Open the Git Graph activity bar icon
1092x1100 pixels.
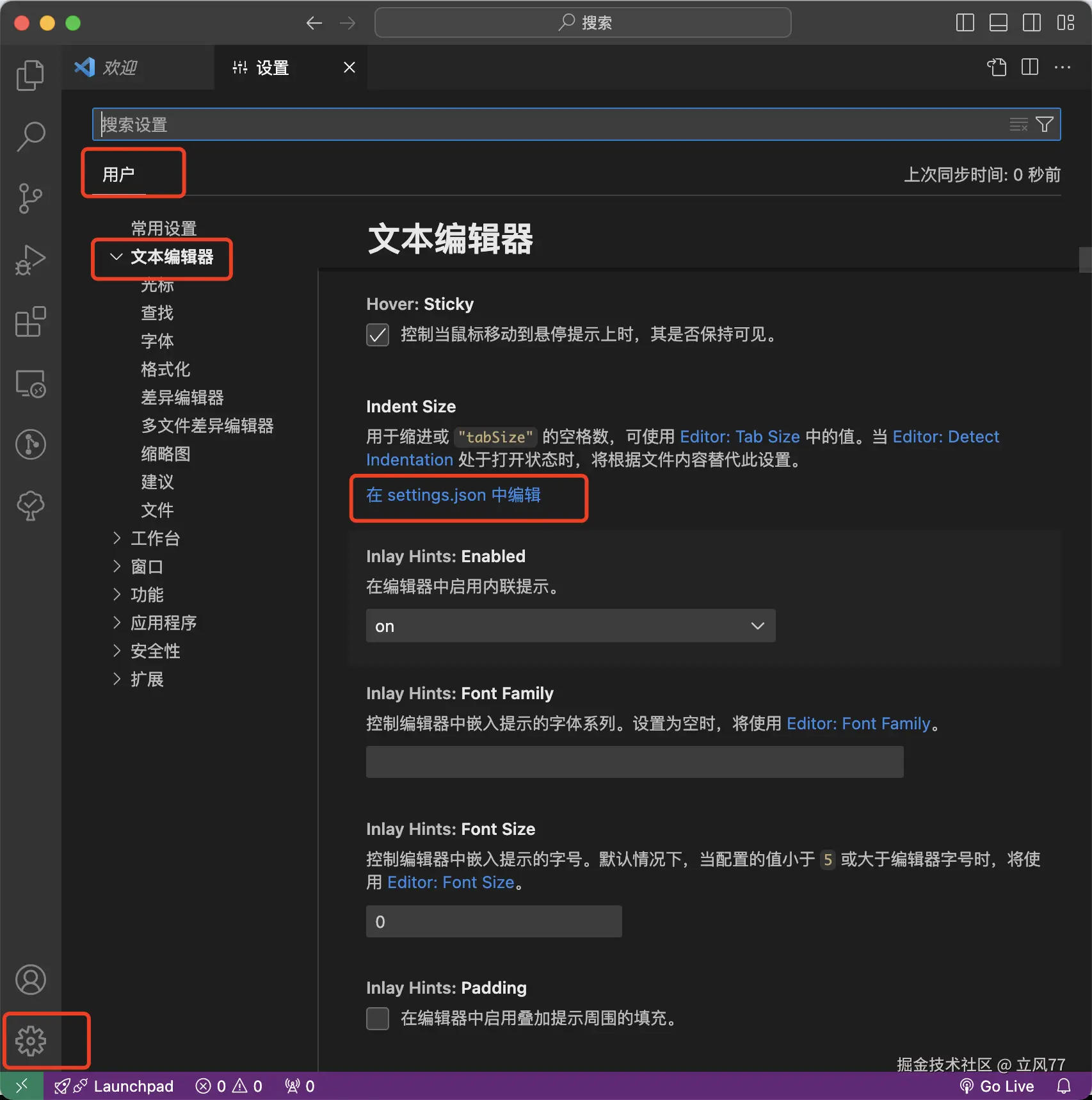point(30,444)
